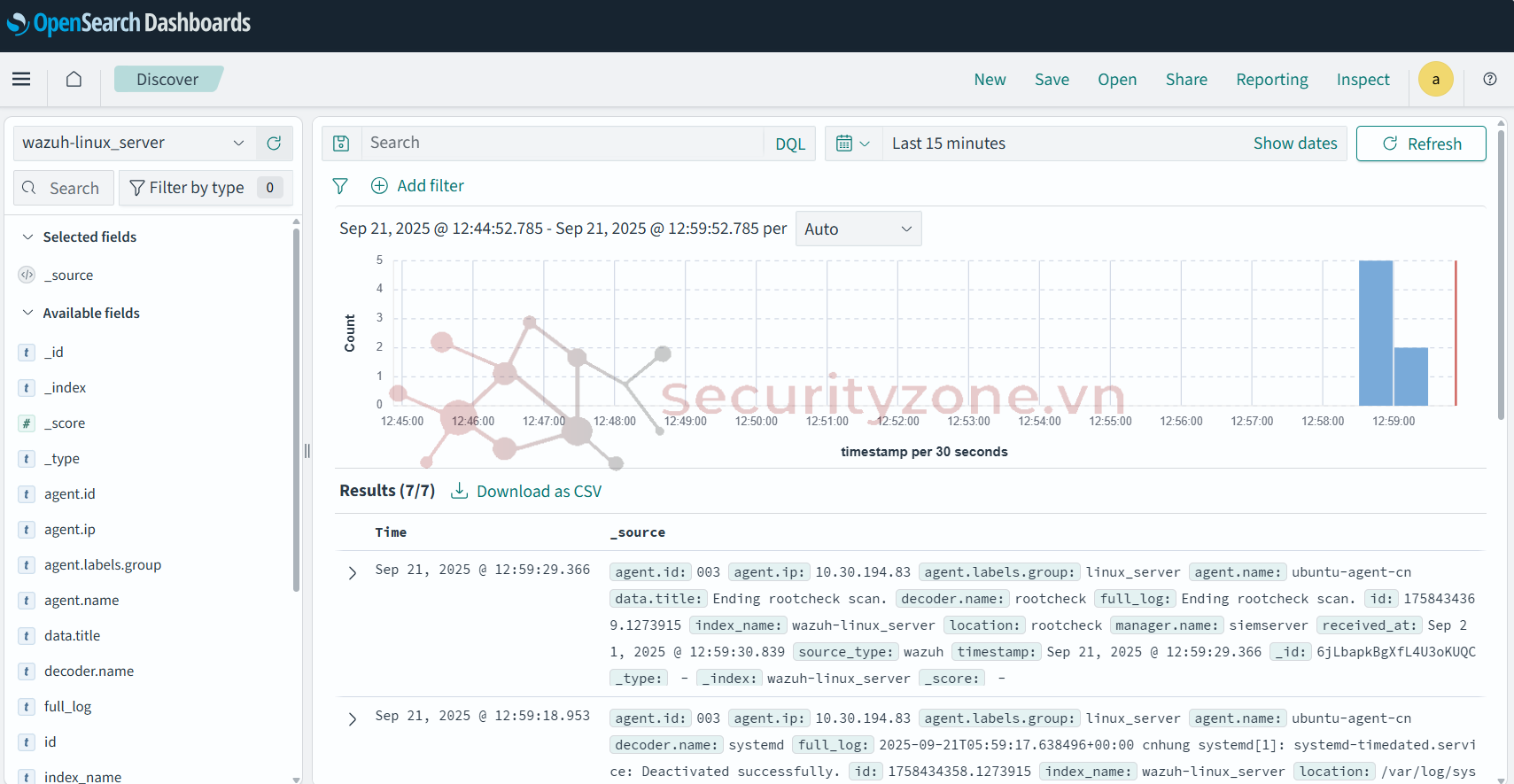Click the help question mark icon

tap(1490, 80)
